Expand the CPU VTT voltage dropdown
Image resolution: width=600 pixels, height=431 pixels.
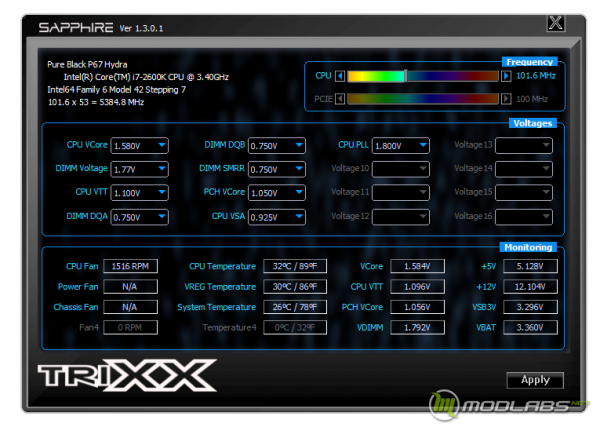click(x=140, y=193)
